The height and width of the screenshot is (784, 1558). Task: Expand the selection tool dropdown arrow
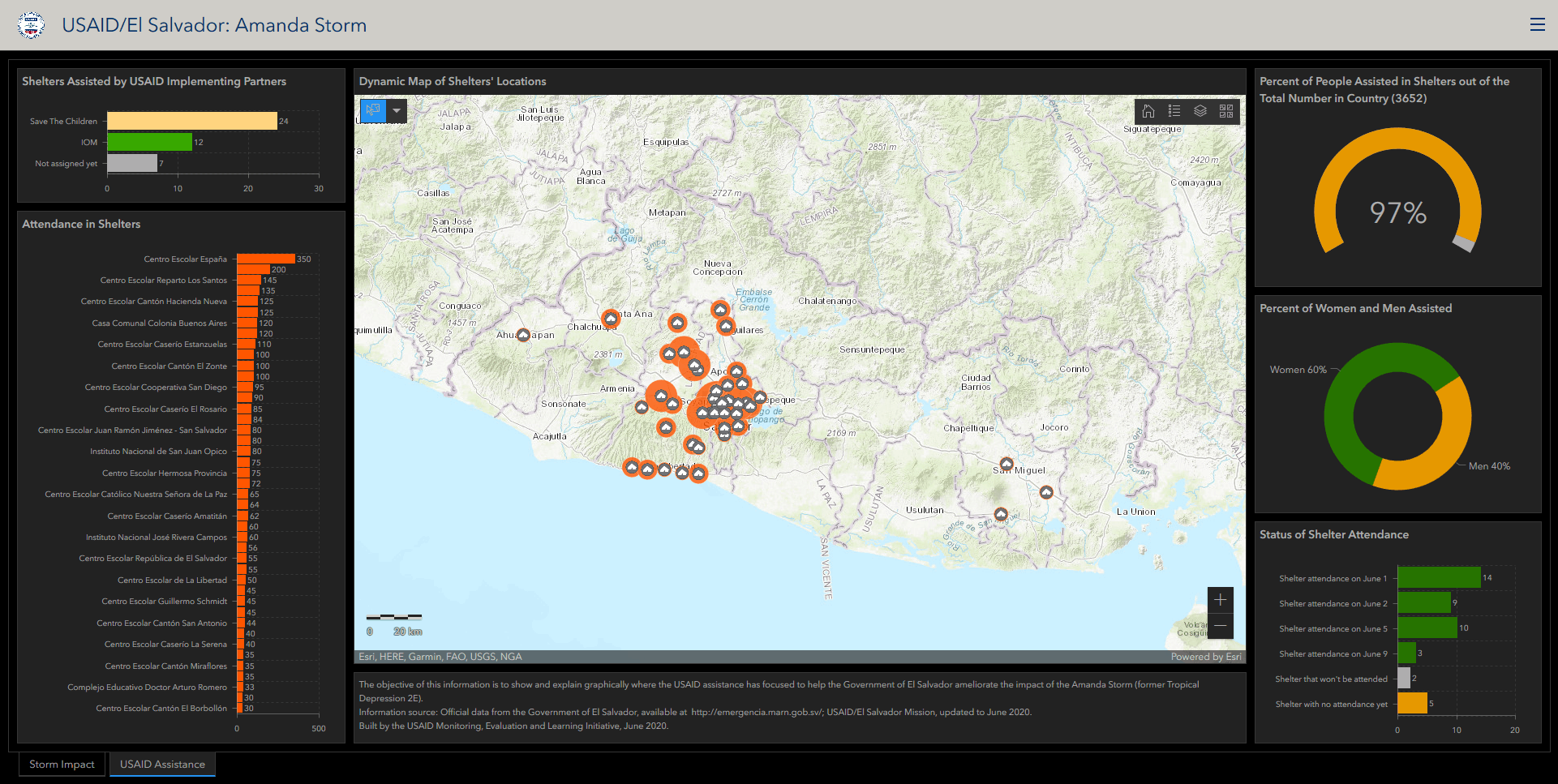click(397, 110)
